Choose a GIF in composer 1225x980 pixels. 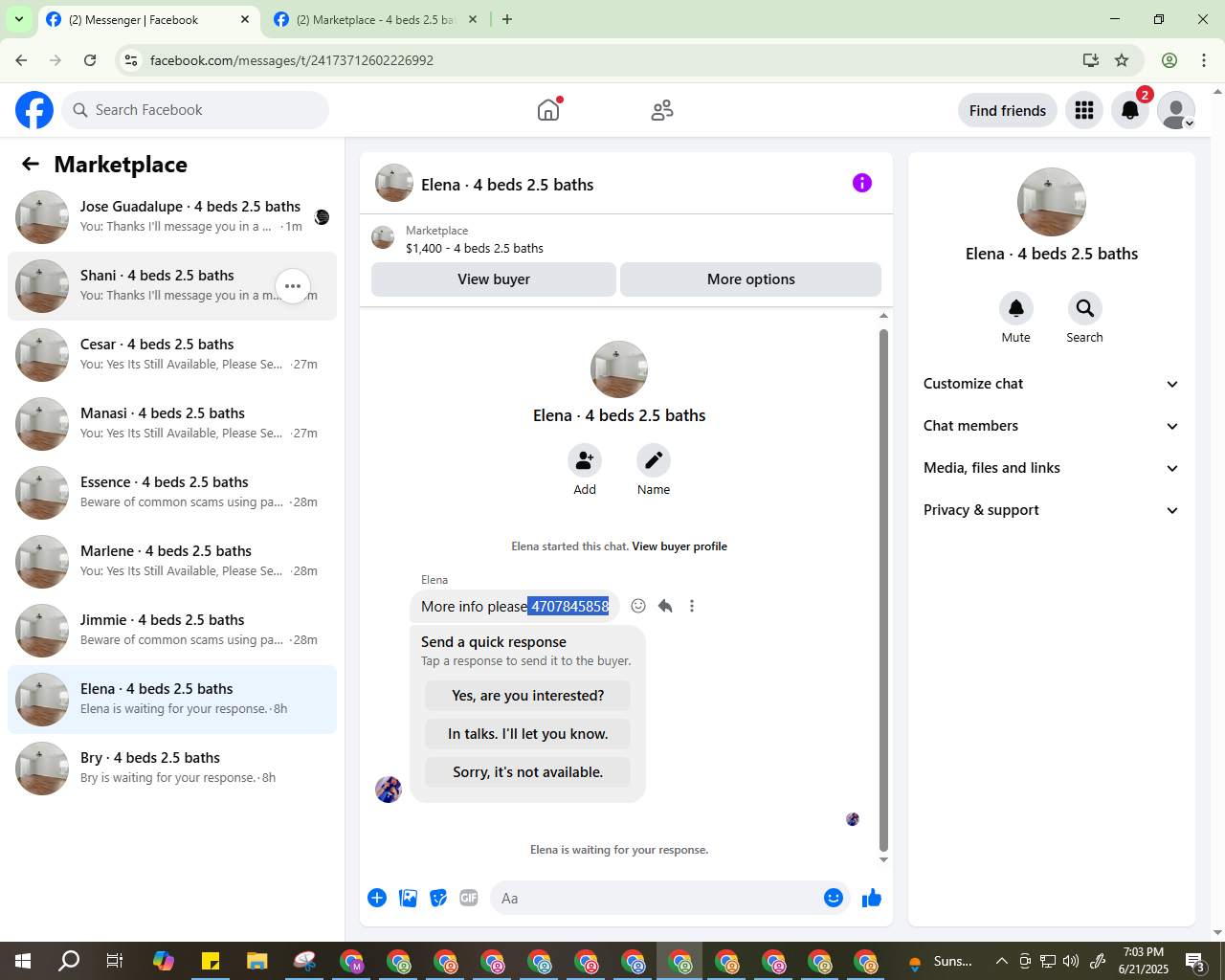469,898
